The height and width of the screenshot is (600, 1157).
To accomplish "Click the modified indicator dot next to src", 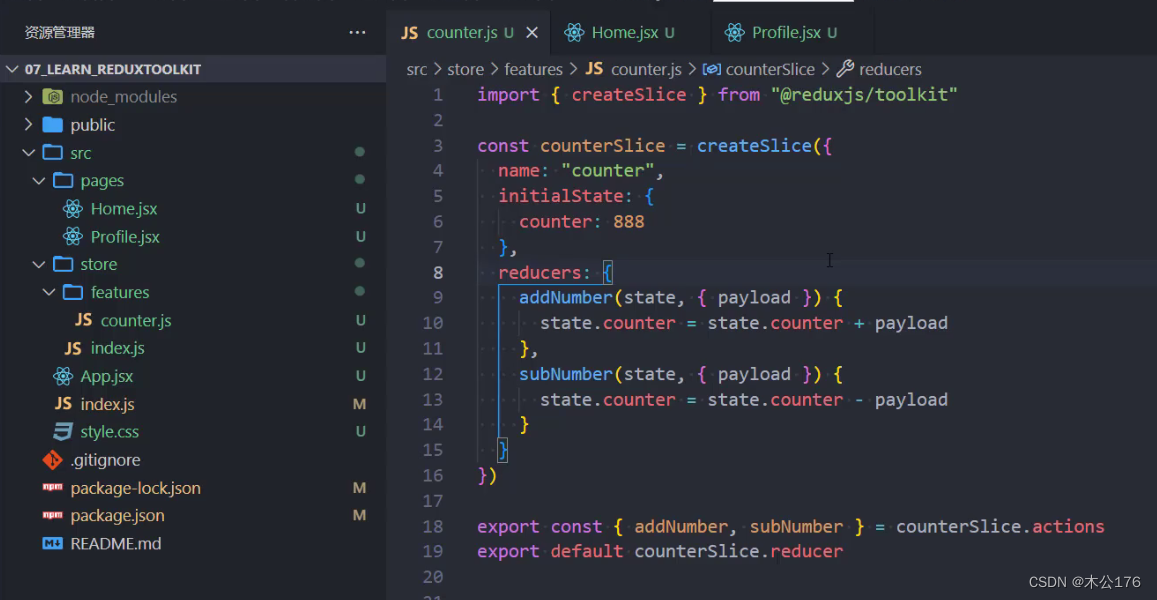I will 359,152.
